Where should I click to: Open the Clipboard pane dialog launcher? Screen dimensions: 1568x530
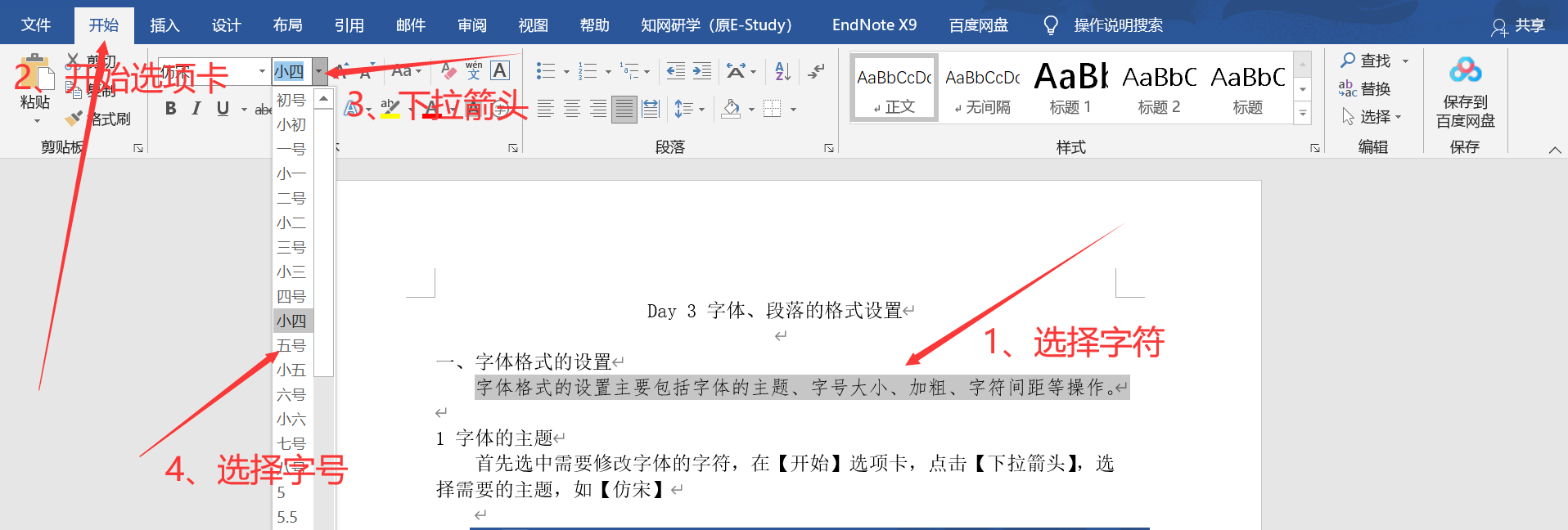138,148
